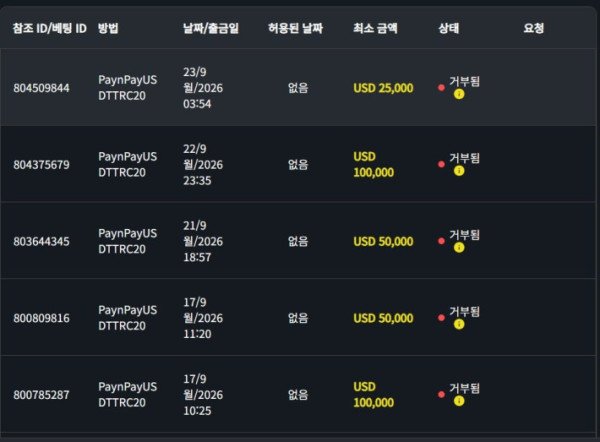The height and width of the screenshot is (442, 600).
Task: Click info icon for transaction 804375679
Action: tap(459, 171)
